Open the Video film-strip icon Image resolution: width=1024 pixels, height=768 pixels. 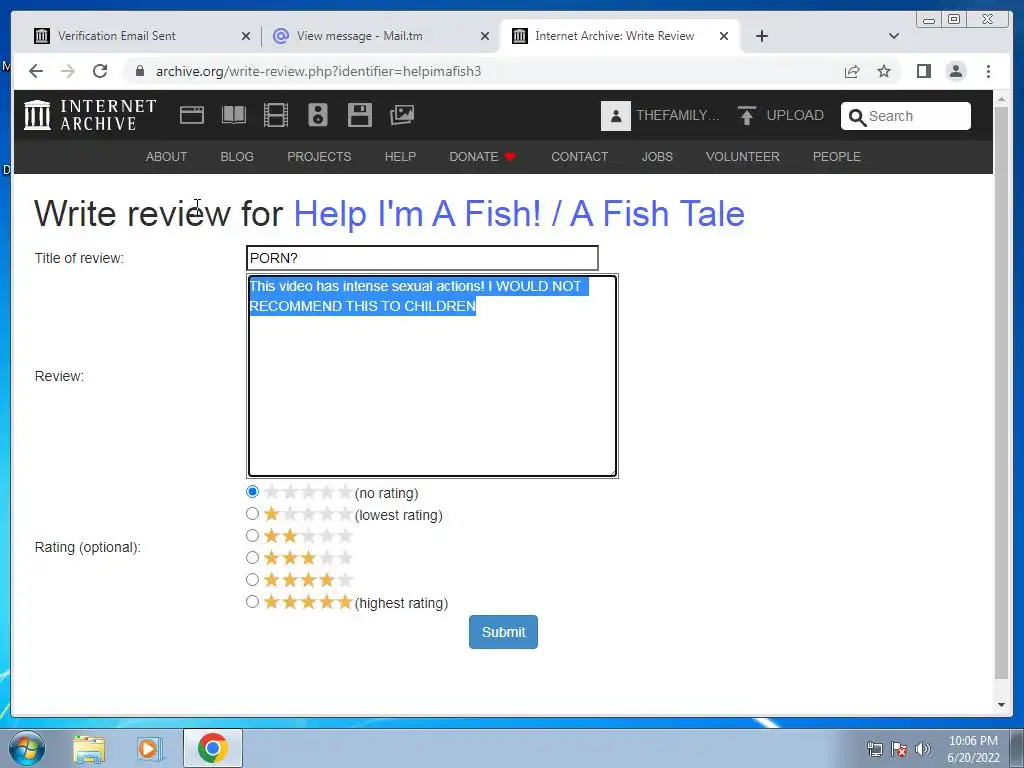[x=276, y=116]
